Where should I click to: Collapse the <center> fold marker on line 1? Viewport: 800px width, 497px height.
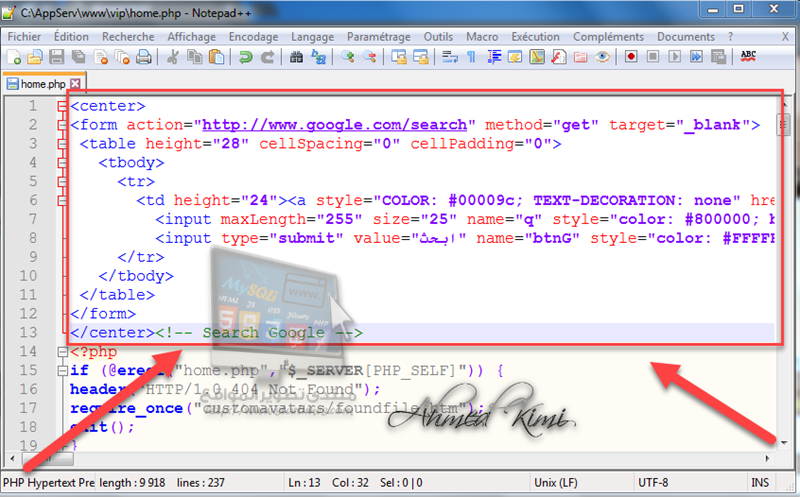click(x=62, y=106)
